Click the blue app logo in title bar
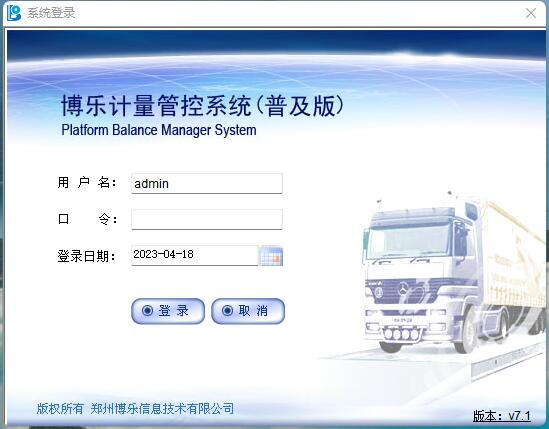Screen dimensions: 549x429 [14, 13]
